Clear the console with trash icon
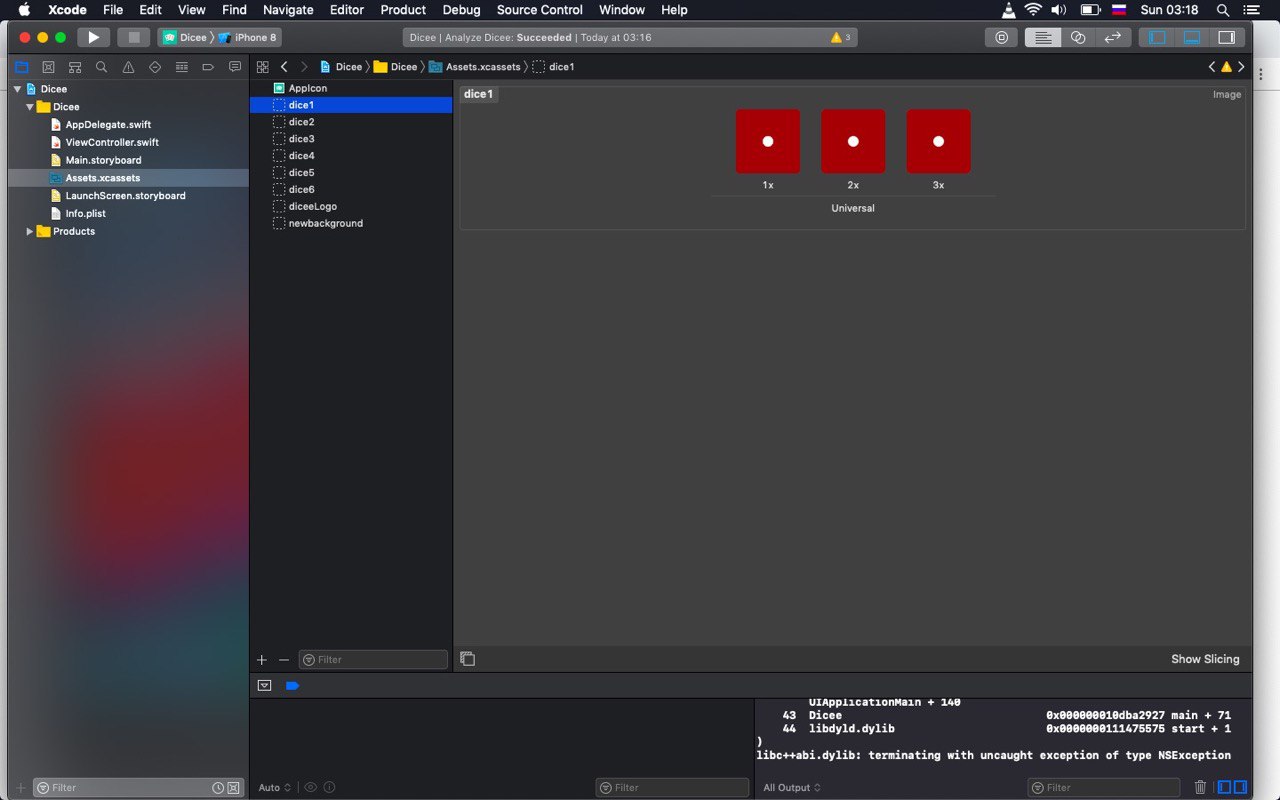Screen dimensions: 1280x800 1201,787
